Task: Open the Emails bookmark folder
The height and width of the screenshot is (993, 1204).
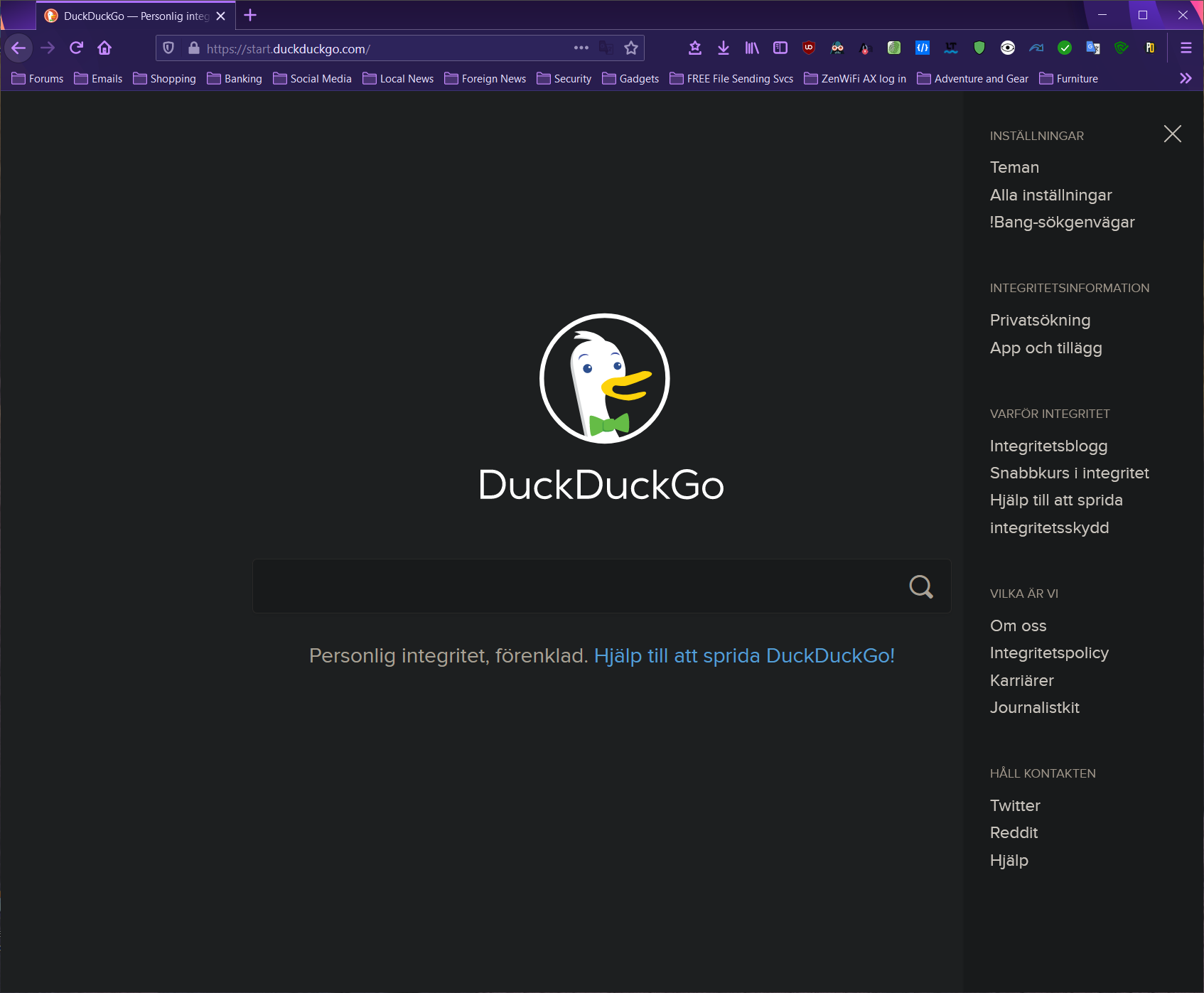Action: 98,79
